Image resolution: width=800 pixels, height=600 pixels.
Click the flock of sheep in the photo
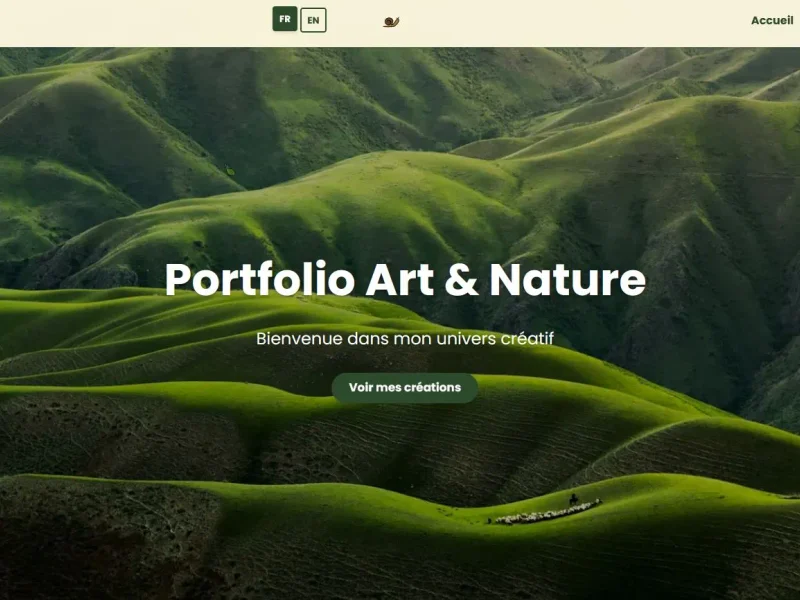point(547,513)
